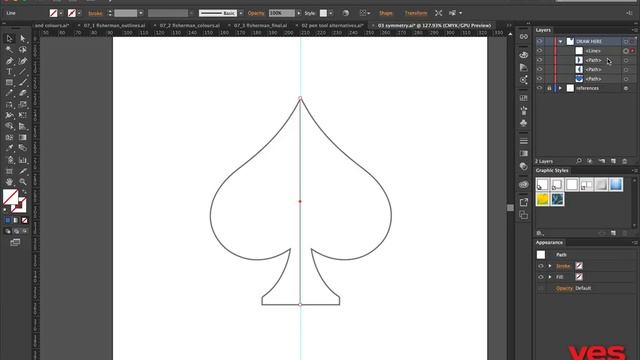Hide the <Line> sublayer
The width and height of the screenshot is (640, 360).
click(x=540, y=51)
